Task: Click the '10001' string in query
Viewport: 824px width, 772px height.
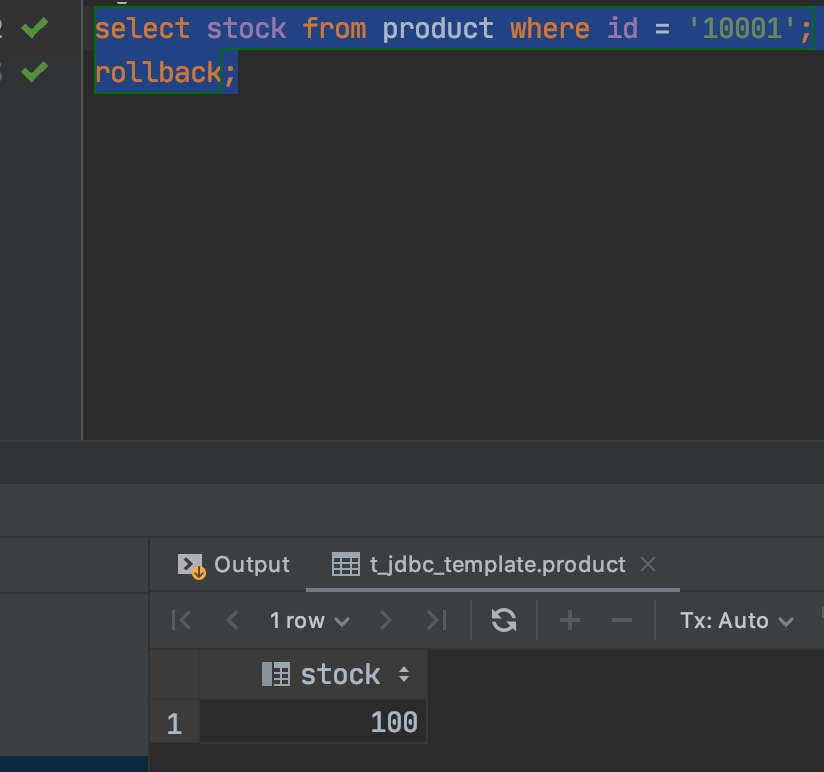Action: click(x=741, y=28)
